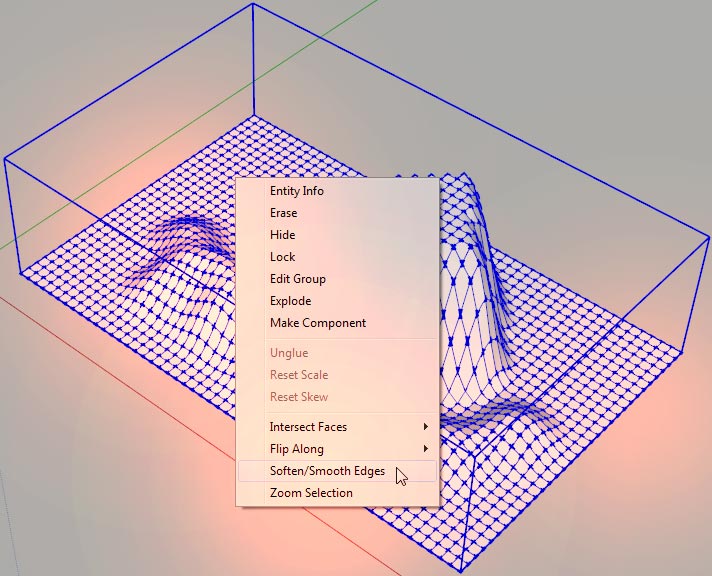The width and height of the screenshot is (712, 576).
Task: Open the Intersect Faces submenu
Action: point(337,427)
